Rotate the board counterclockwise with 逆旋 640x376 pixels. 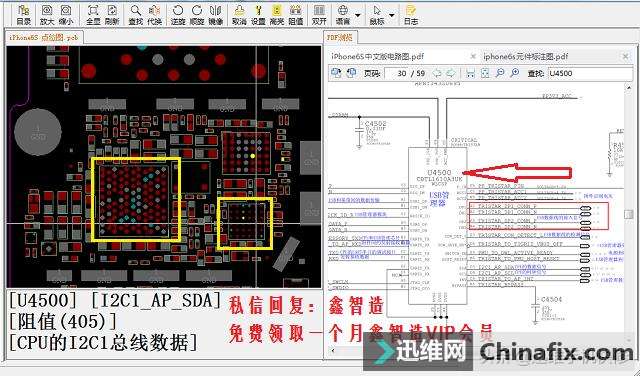[178, 15]
